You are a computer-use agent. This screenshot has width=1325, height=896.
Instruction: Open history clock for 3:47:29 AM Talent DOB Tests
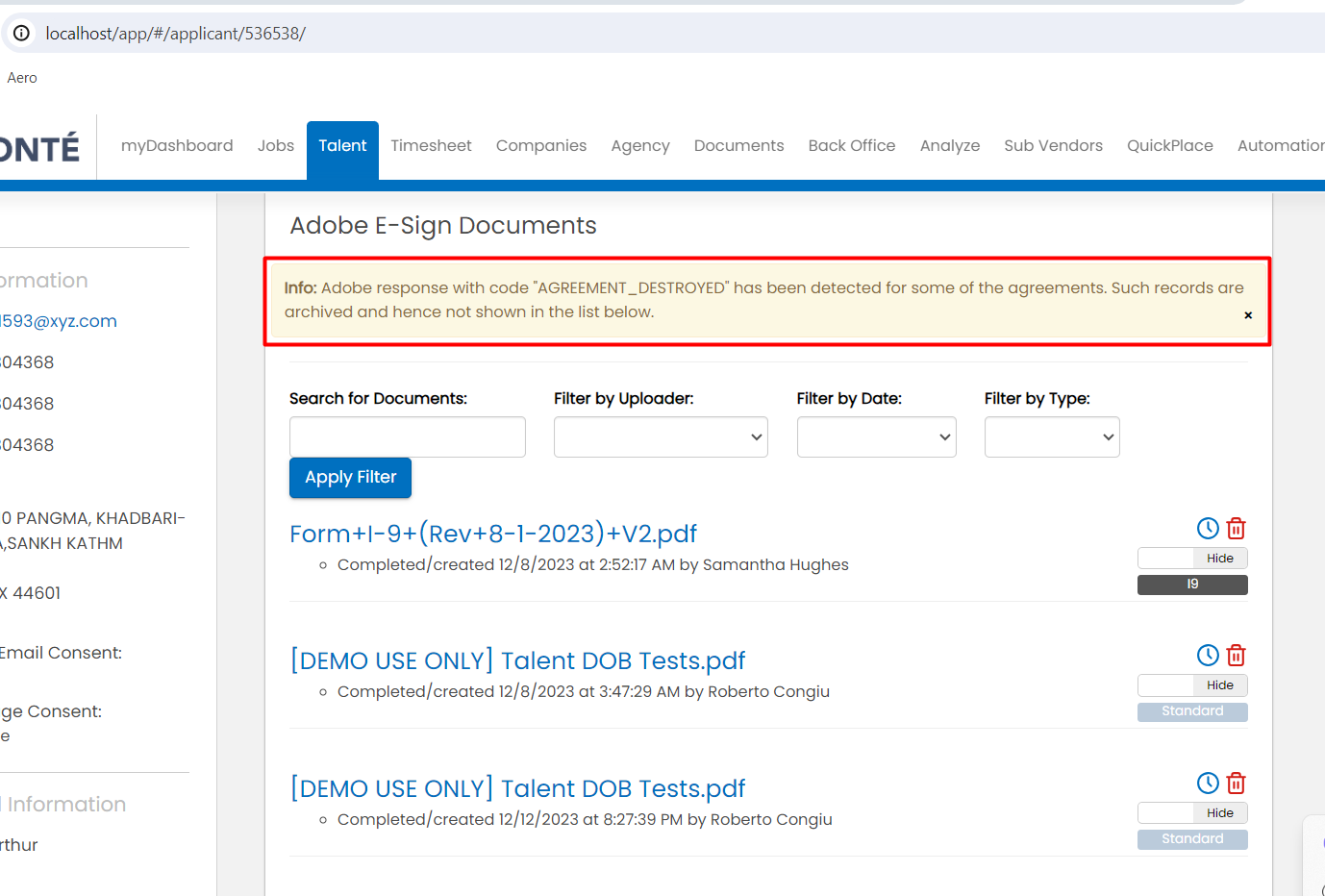pos(1208,655)
